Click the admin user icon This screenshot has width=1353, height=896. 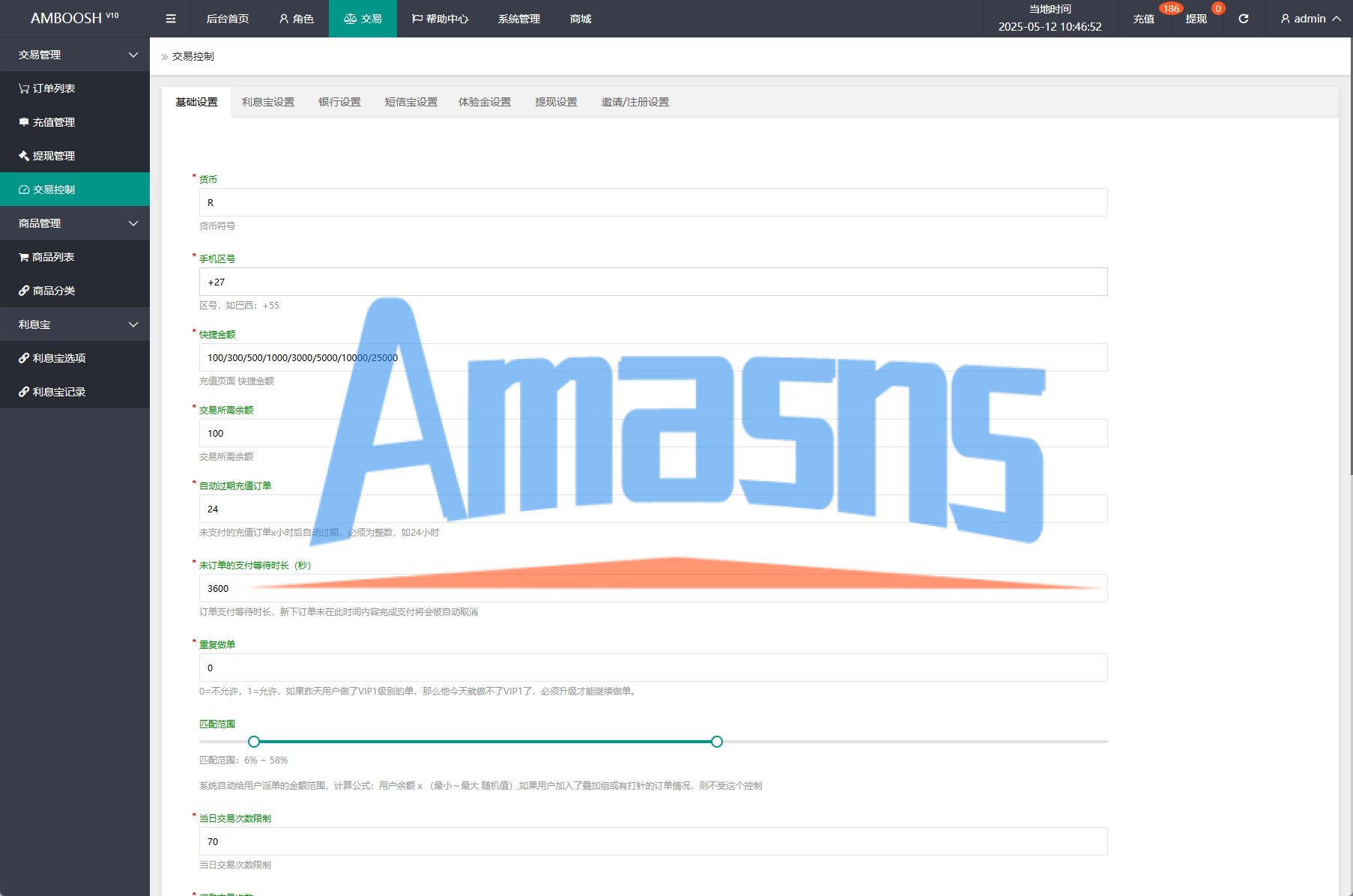coord(1286,19)
